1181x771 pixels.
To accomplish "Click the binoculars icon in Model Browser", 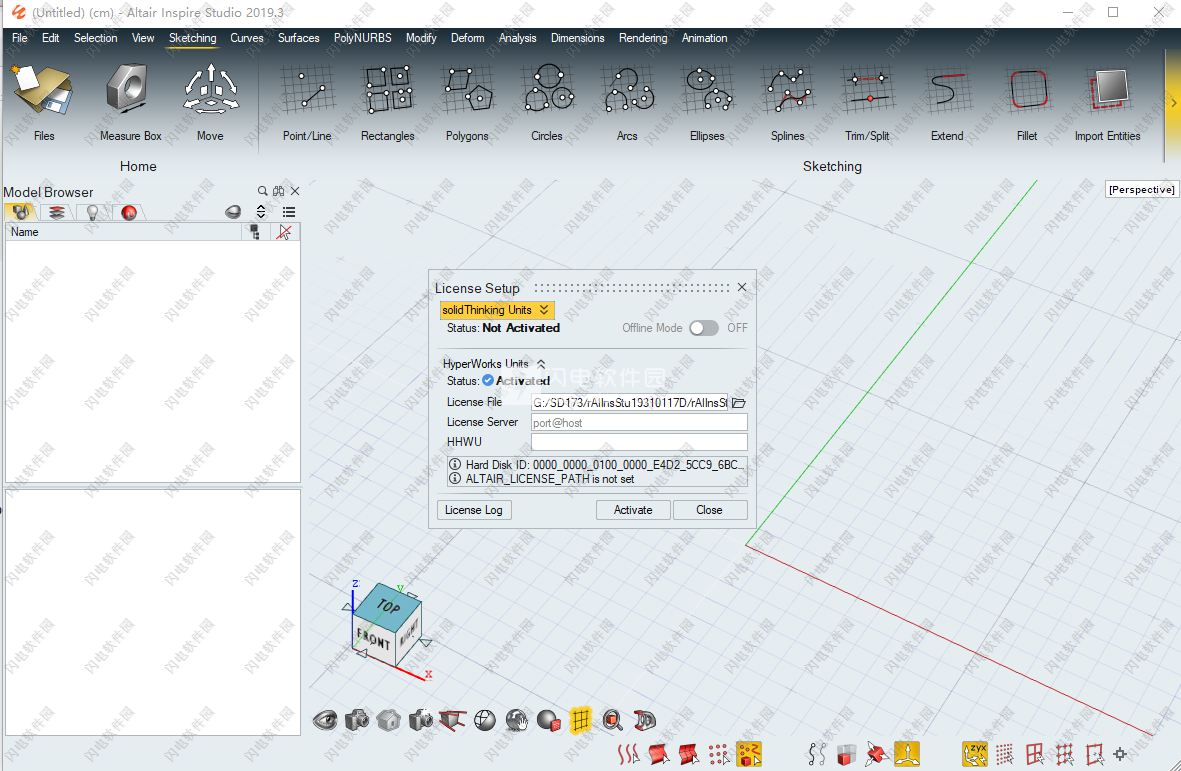I will tap(279, 191).
